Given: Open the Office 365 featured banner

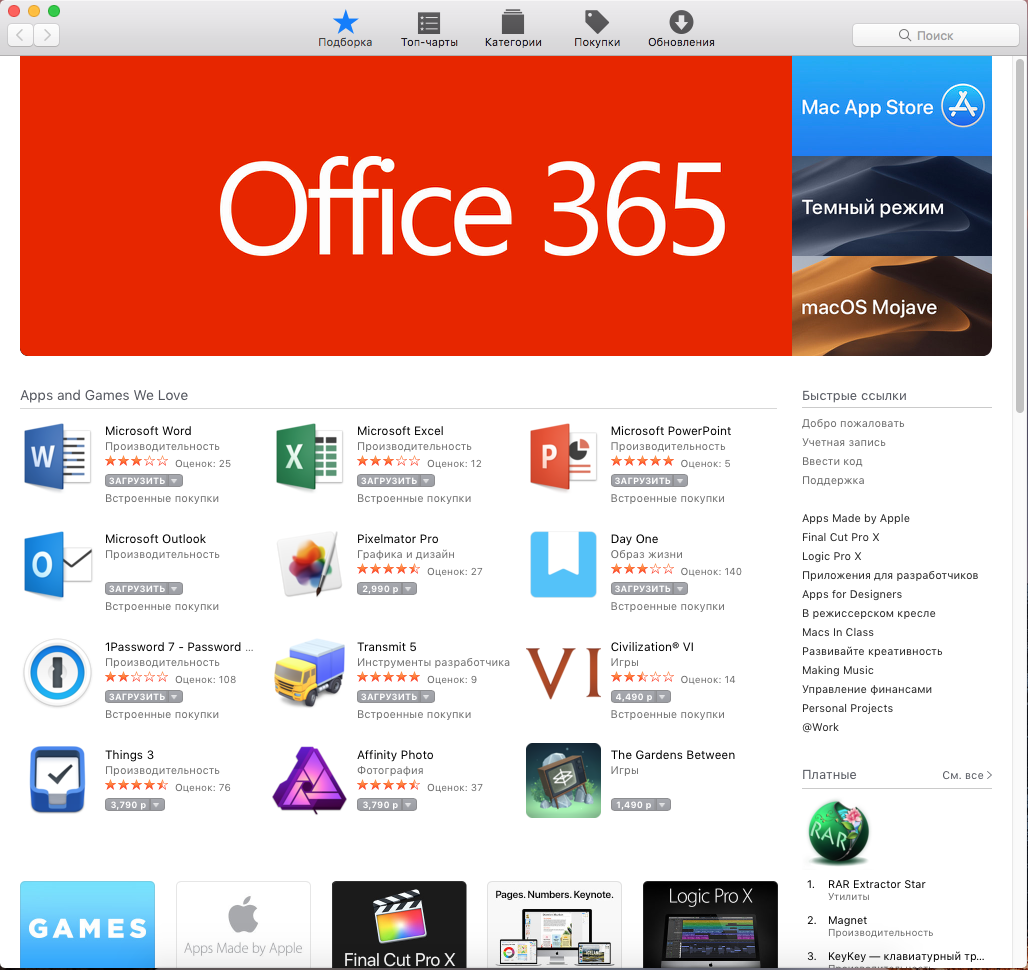Looking at the screenshot, I should click(x=406, y=206).
